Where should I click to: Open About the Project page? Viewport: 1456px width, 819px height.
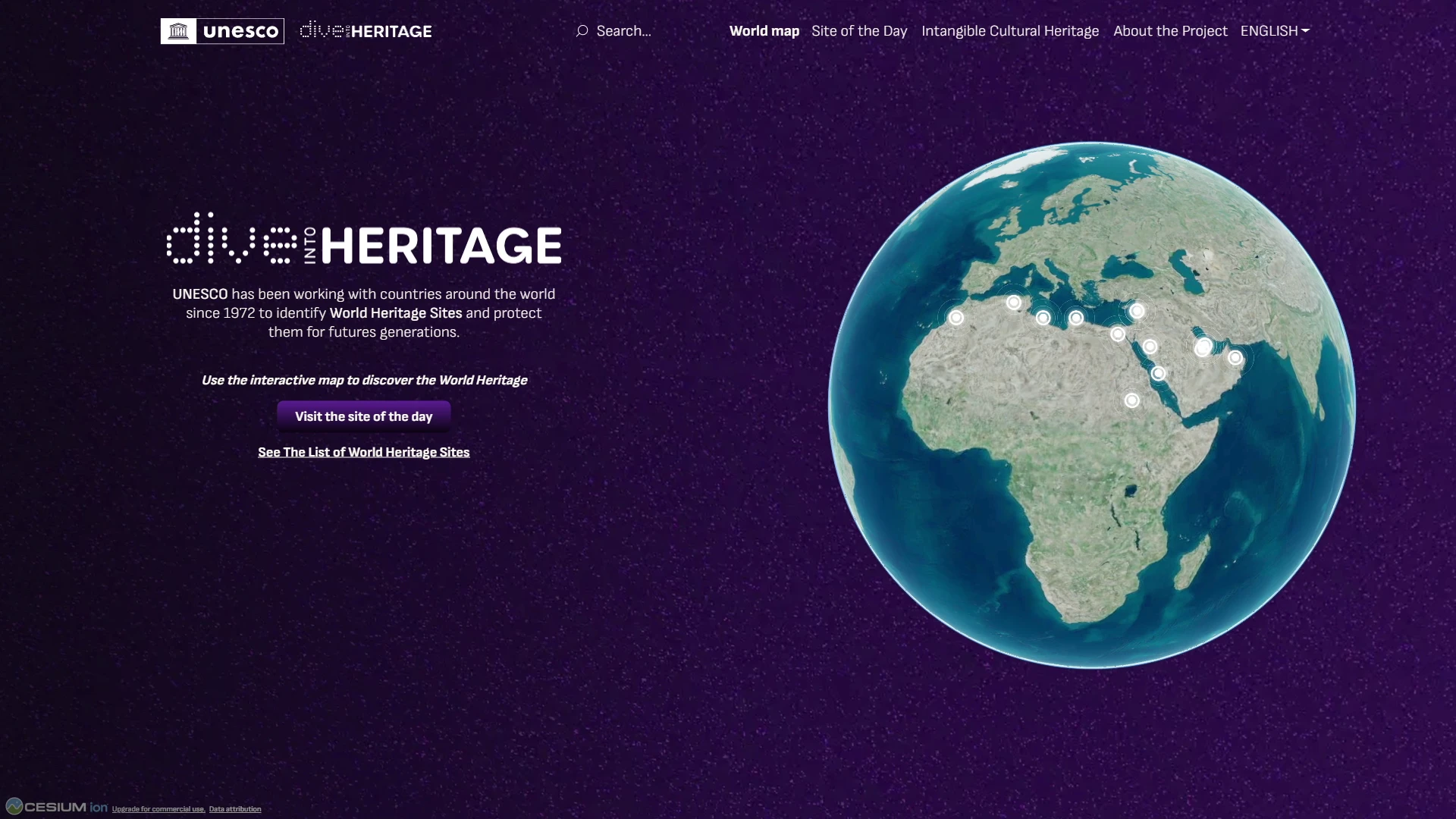click(x=1169, y=31)
